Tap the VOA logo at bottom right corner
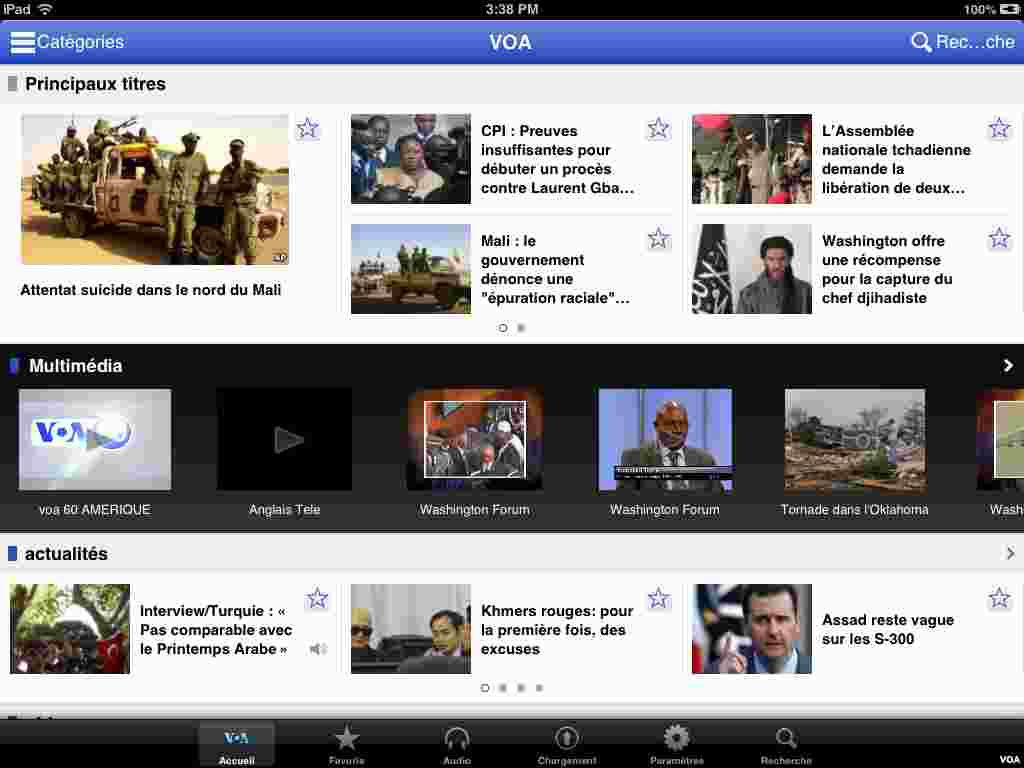Viewport: 1024px width, 768px height. tap(1009, 759)
